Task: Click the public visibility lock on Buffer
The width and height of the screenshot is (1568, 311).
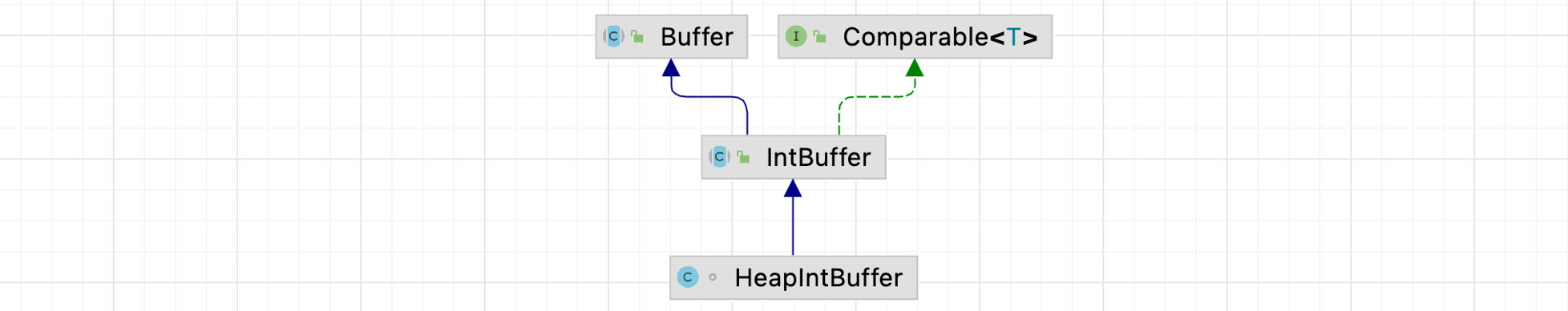Action: [x=637, y=37]
